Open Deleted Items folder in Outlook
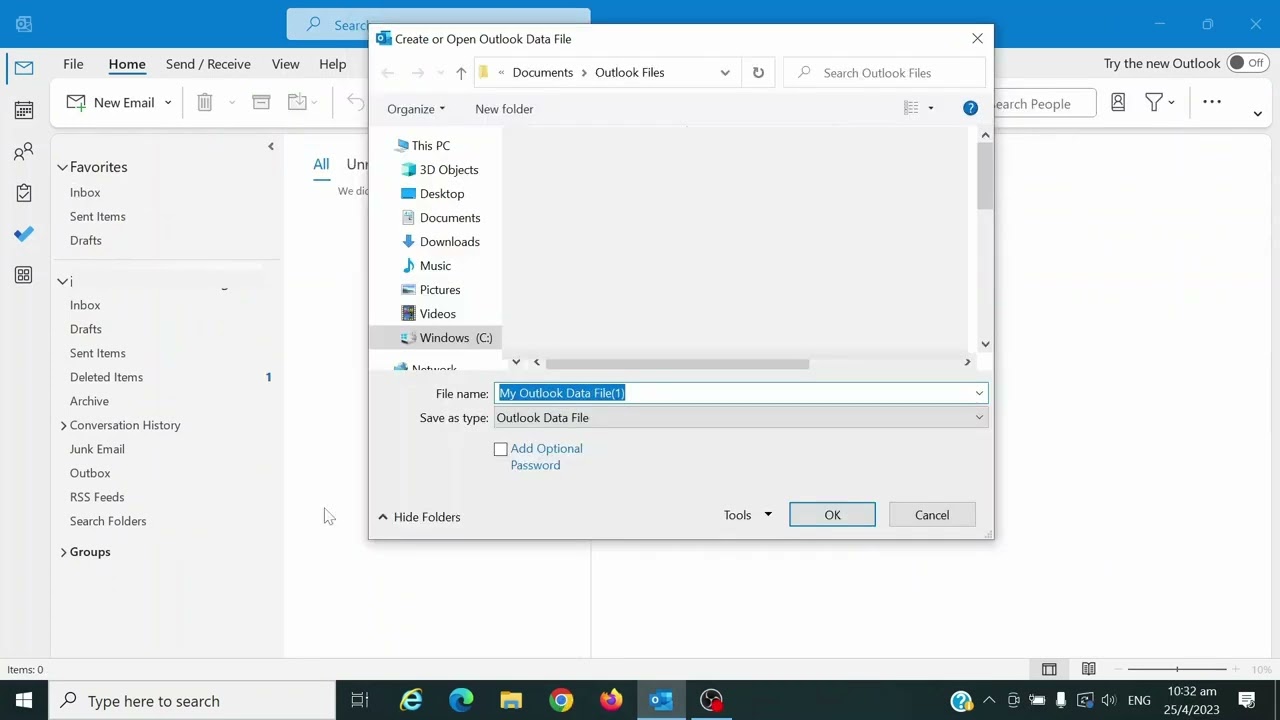Viewport: 1280px width, 720px height. click(x=106, y=377)
